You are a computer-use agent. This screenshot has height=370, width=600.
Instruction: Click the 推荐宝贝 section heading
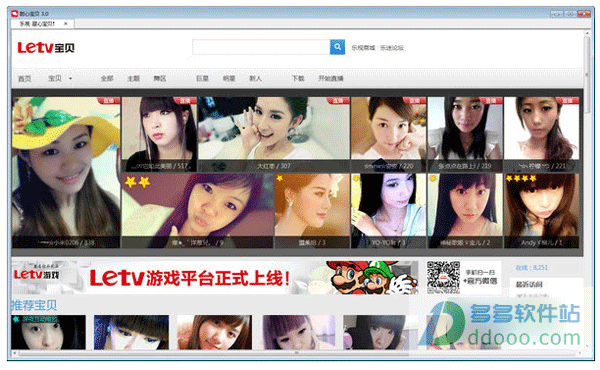pyautogui.click(x=34, y=305)
